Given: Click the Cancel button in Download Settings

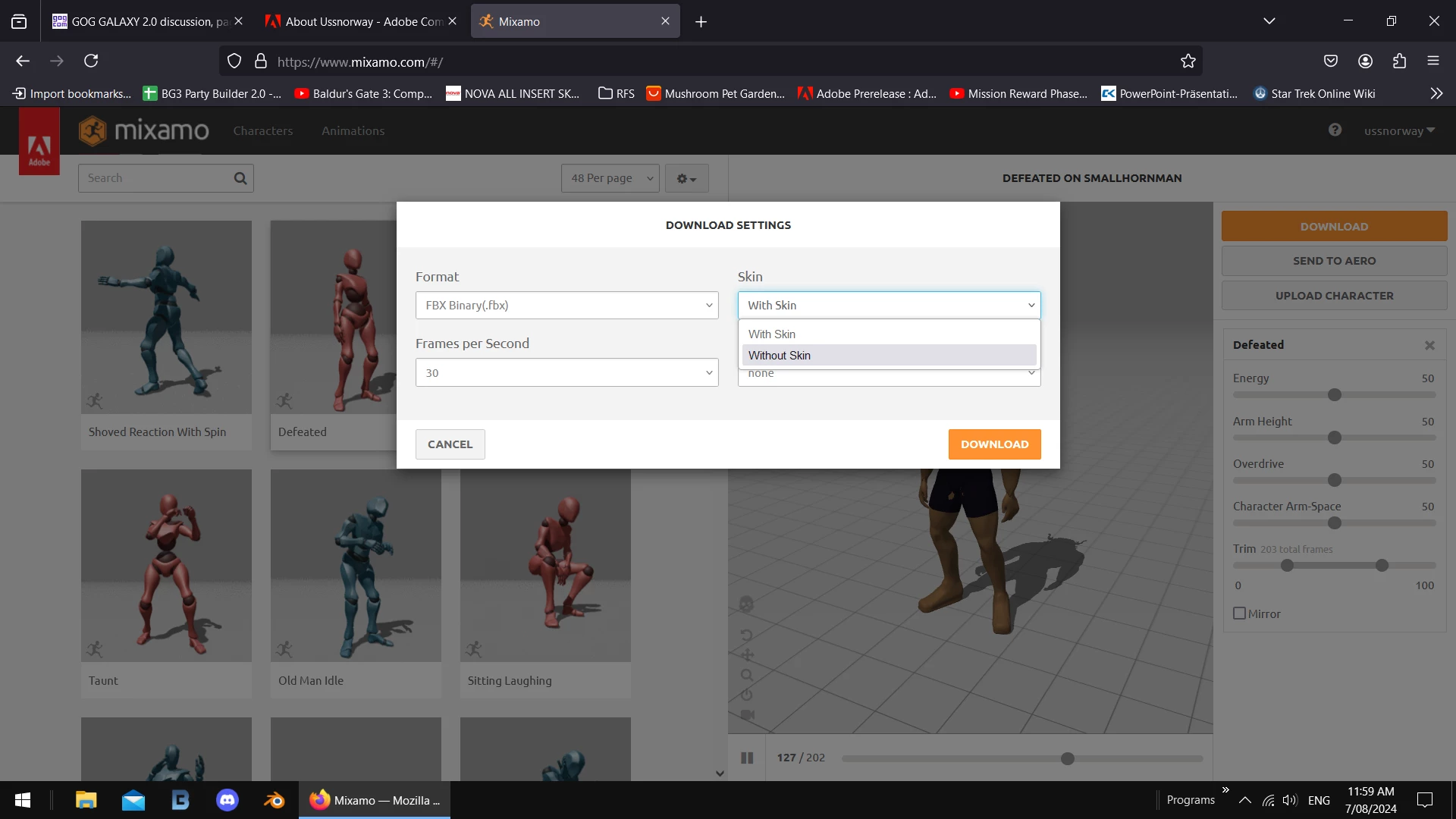Looking at the screenshot, I should coord(450,444).
